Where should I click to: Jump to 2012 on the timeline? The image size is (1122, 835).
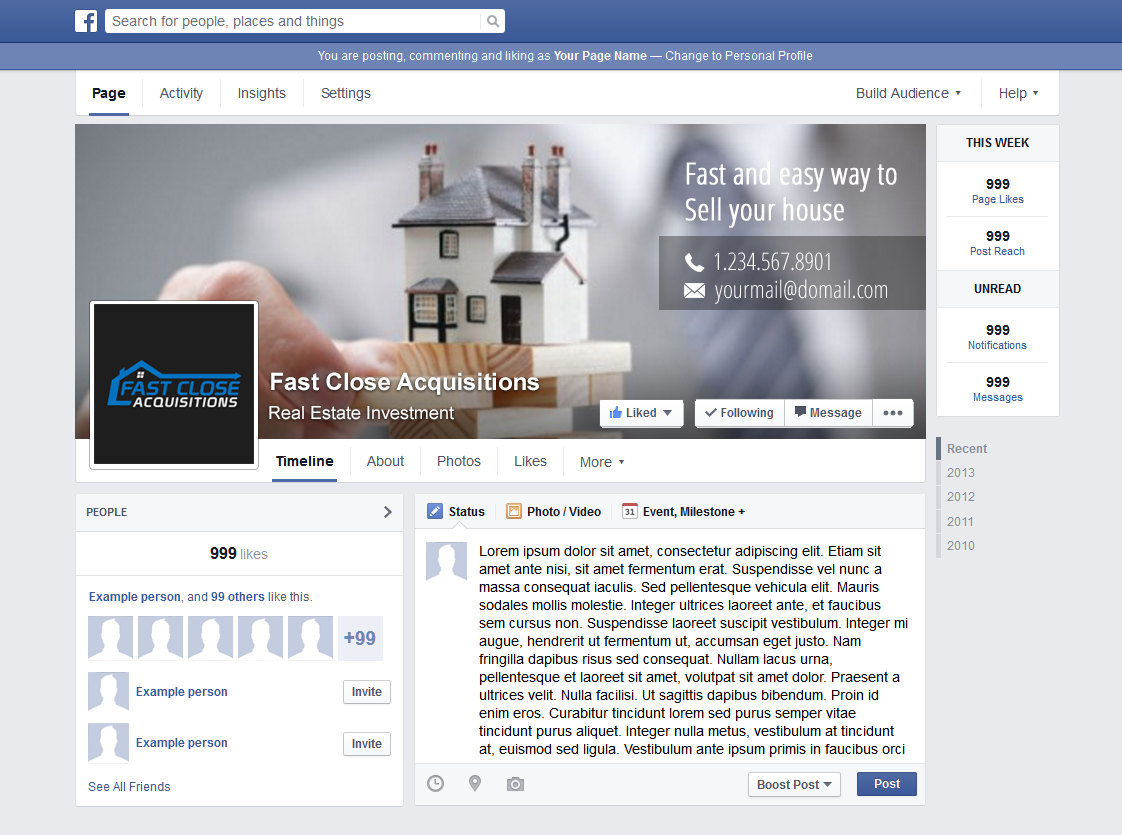(961, 497)
